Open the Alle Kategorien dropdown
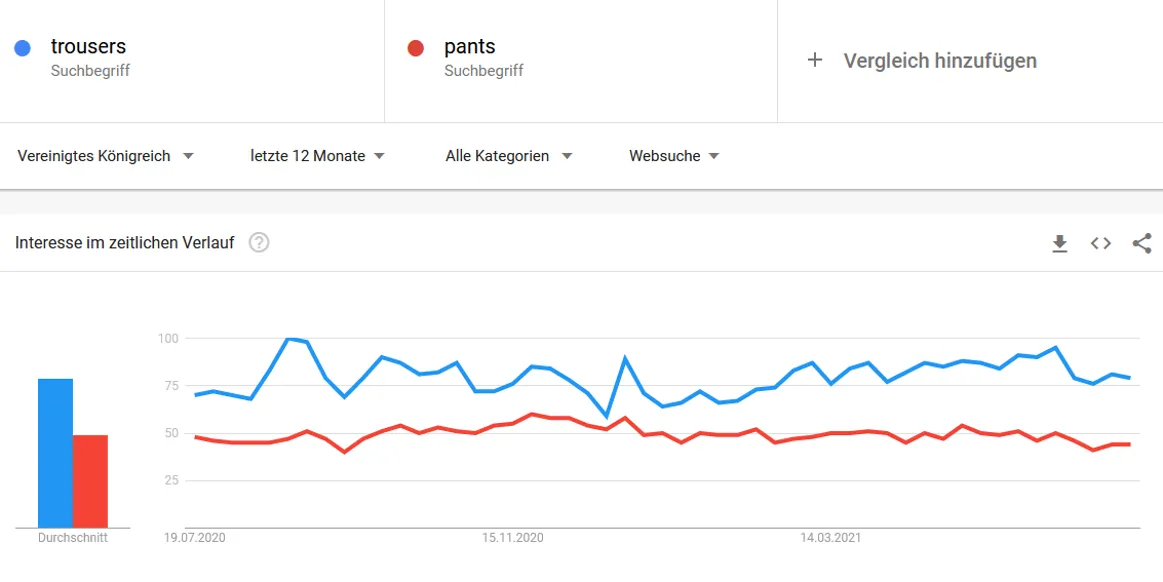 tap(509, 156)
